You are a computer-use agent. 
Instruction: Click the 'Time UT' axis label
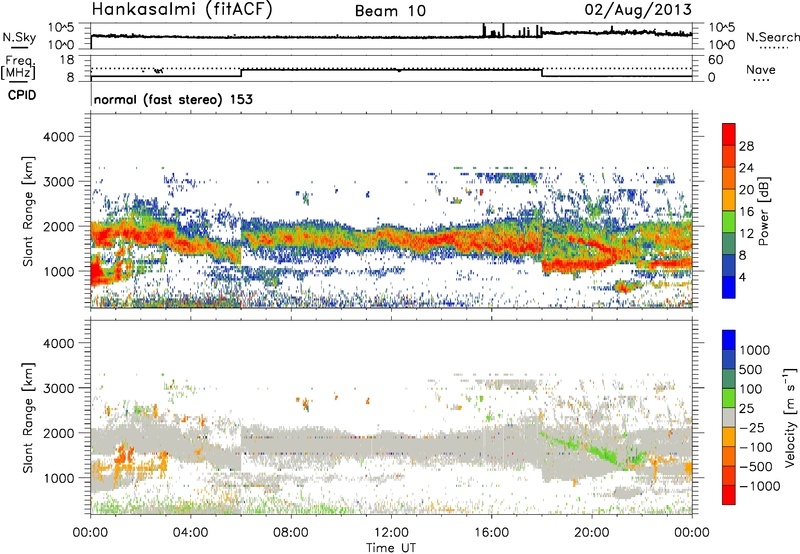coord(391,548)
